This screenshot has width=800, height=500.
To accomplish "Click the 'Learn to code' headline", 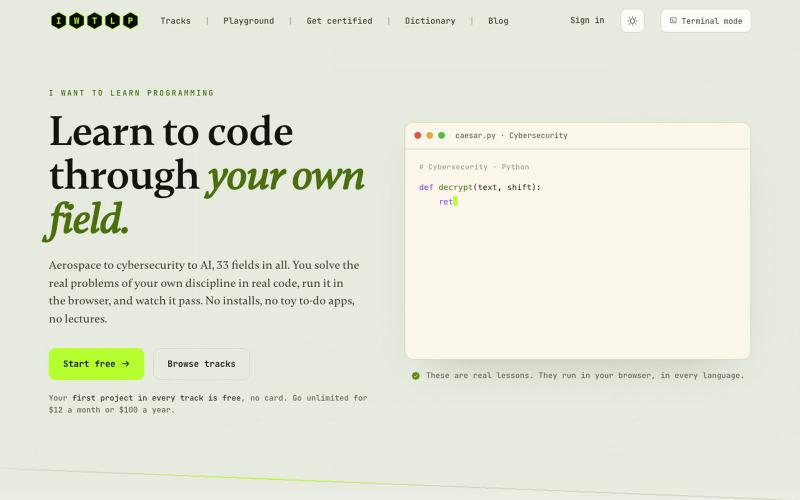I will [x=171, y=131].
